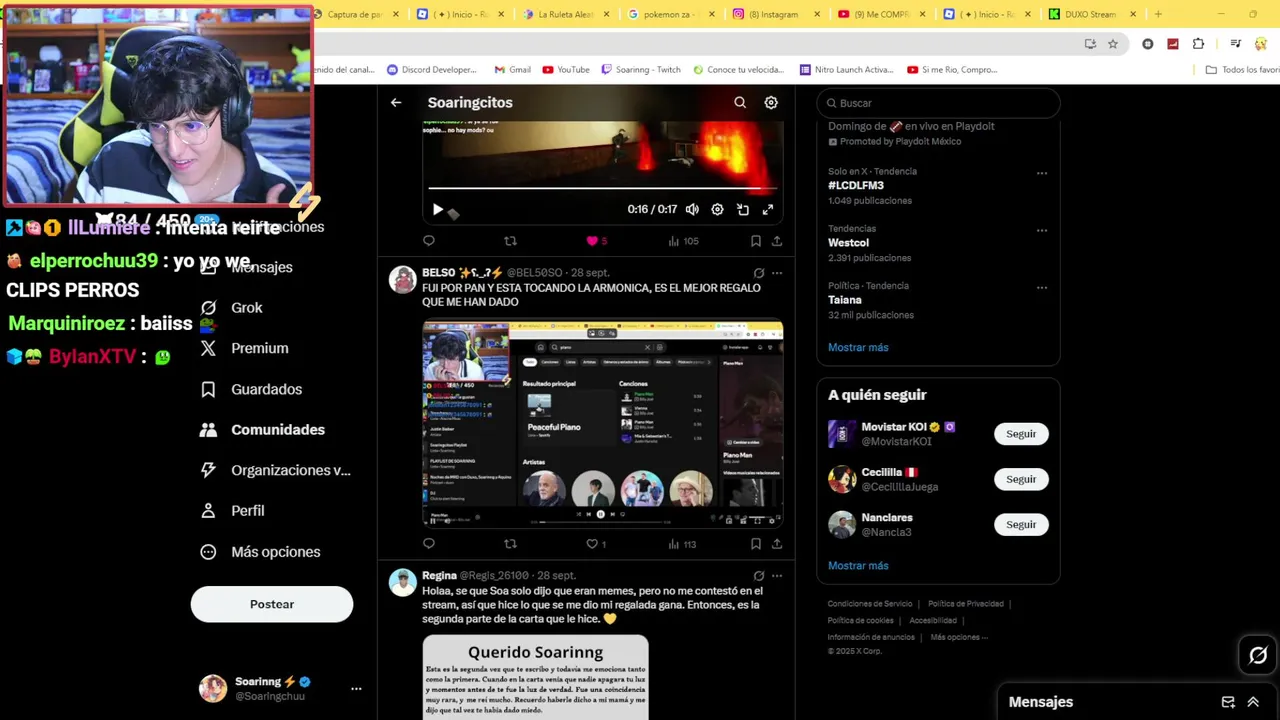Open the Querido Soaringg letter image
1280x720 pixels.
click(x=535, y=677)
